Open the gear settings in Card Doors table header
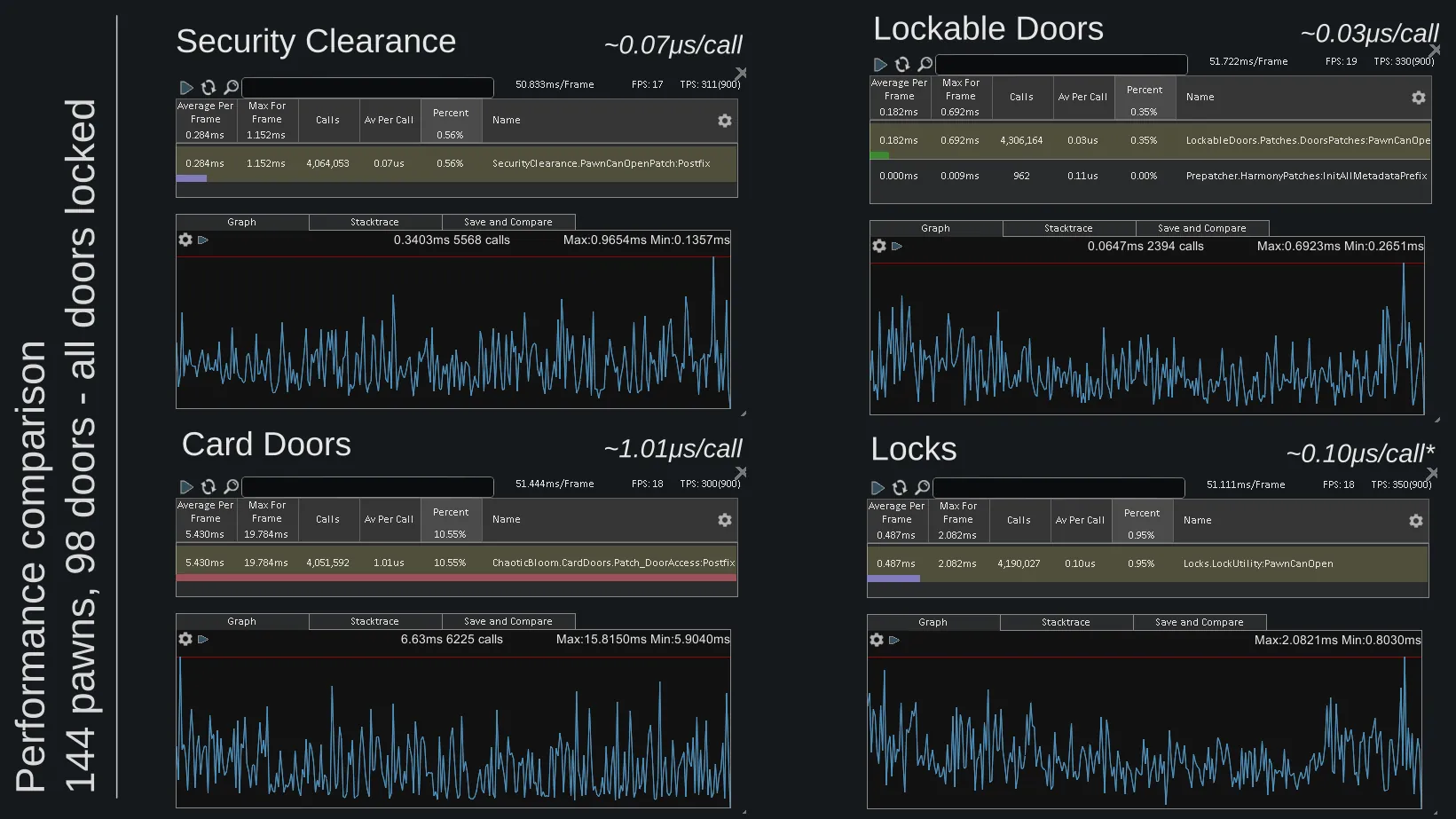 click(724, 520)
